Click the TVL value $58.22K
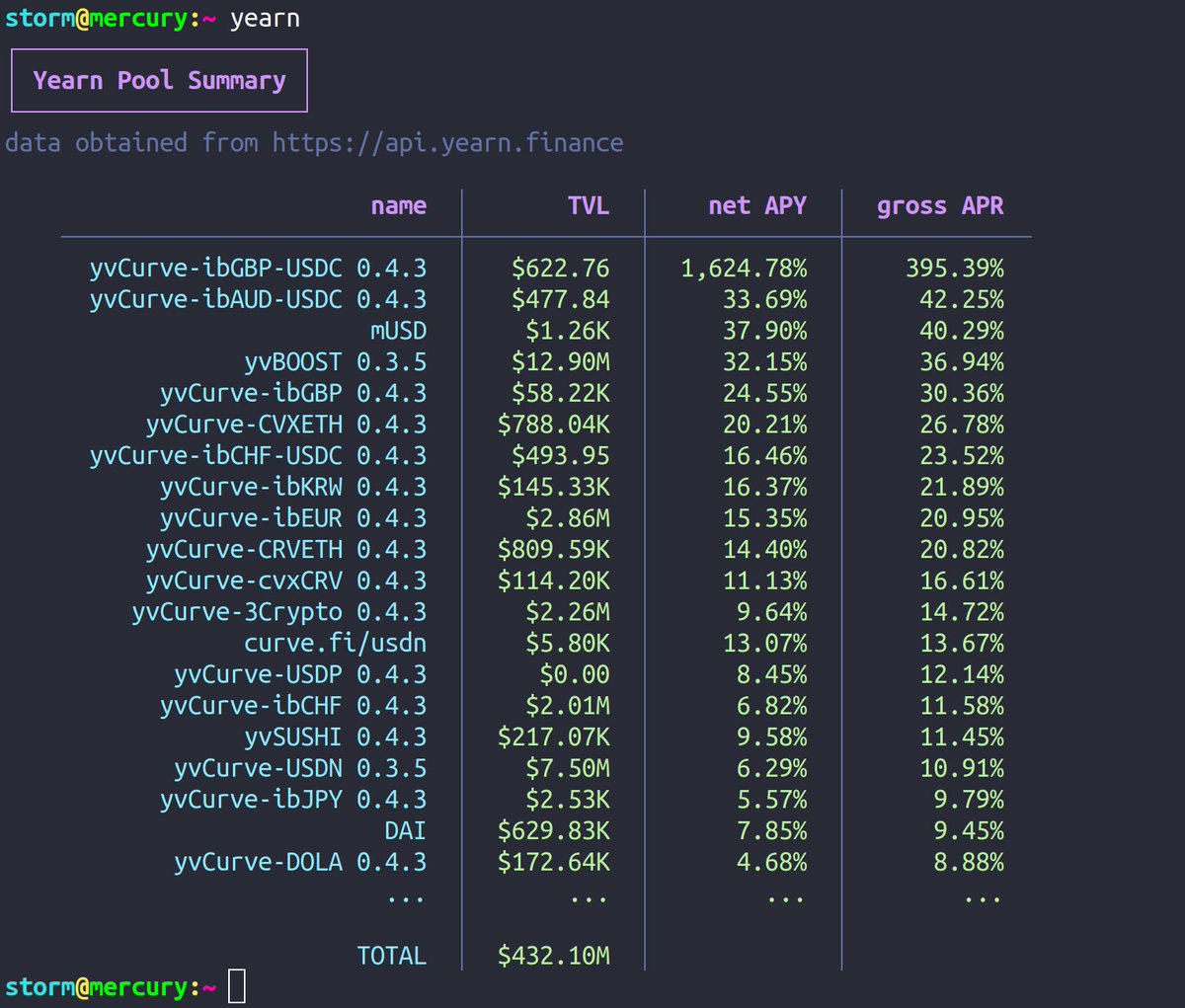This screenshot has width=1185, height=1008. [561, 393]
